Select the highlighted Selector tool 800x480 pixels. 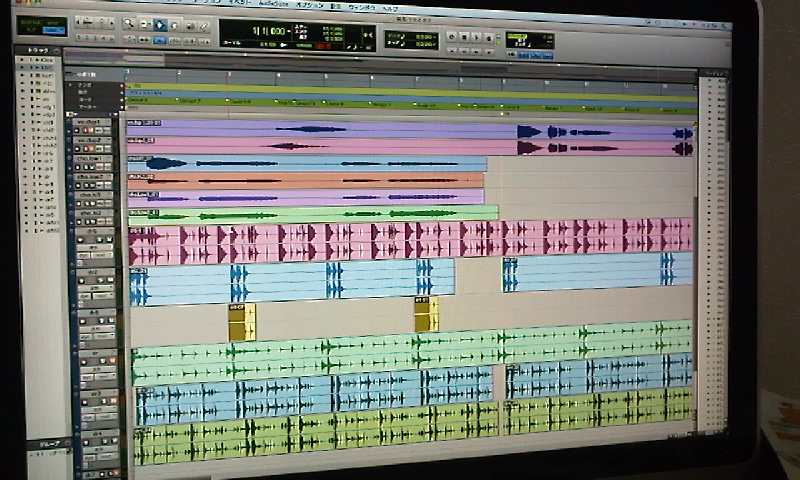[x=160, y=24]
